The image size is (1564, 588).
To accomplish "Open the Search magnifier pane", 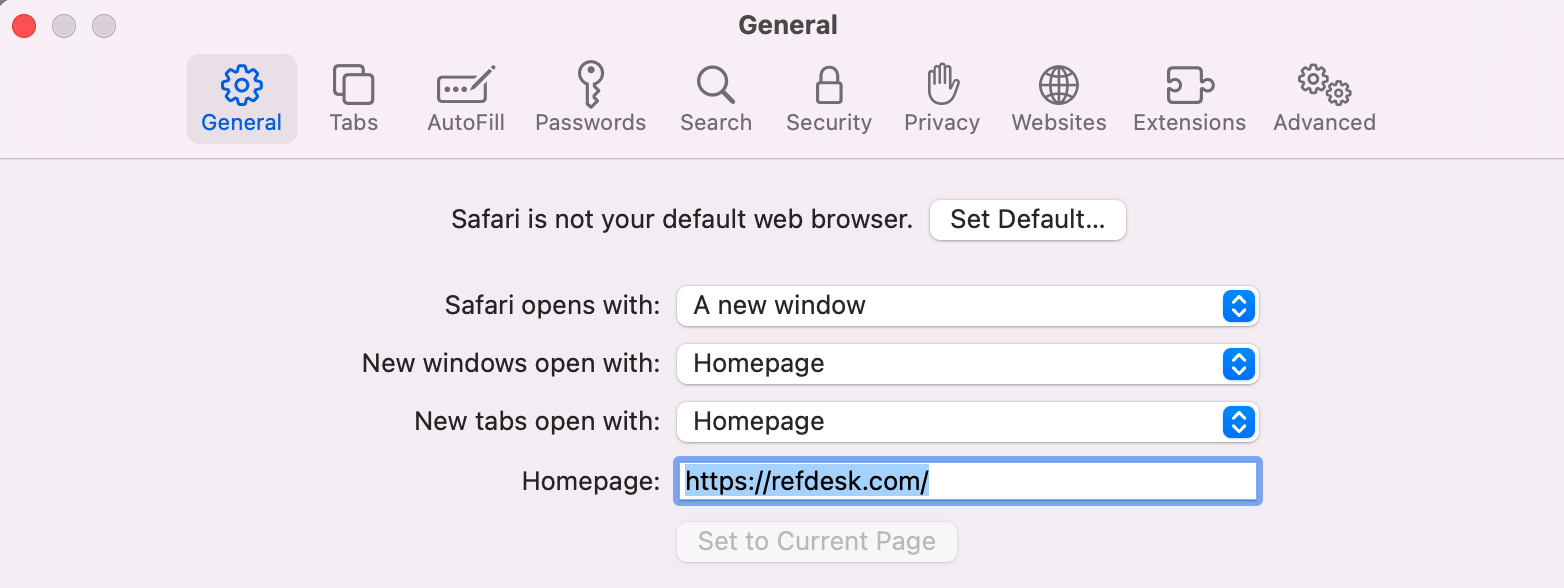I will [x=716, y=99].
